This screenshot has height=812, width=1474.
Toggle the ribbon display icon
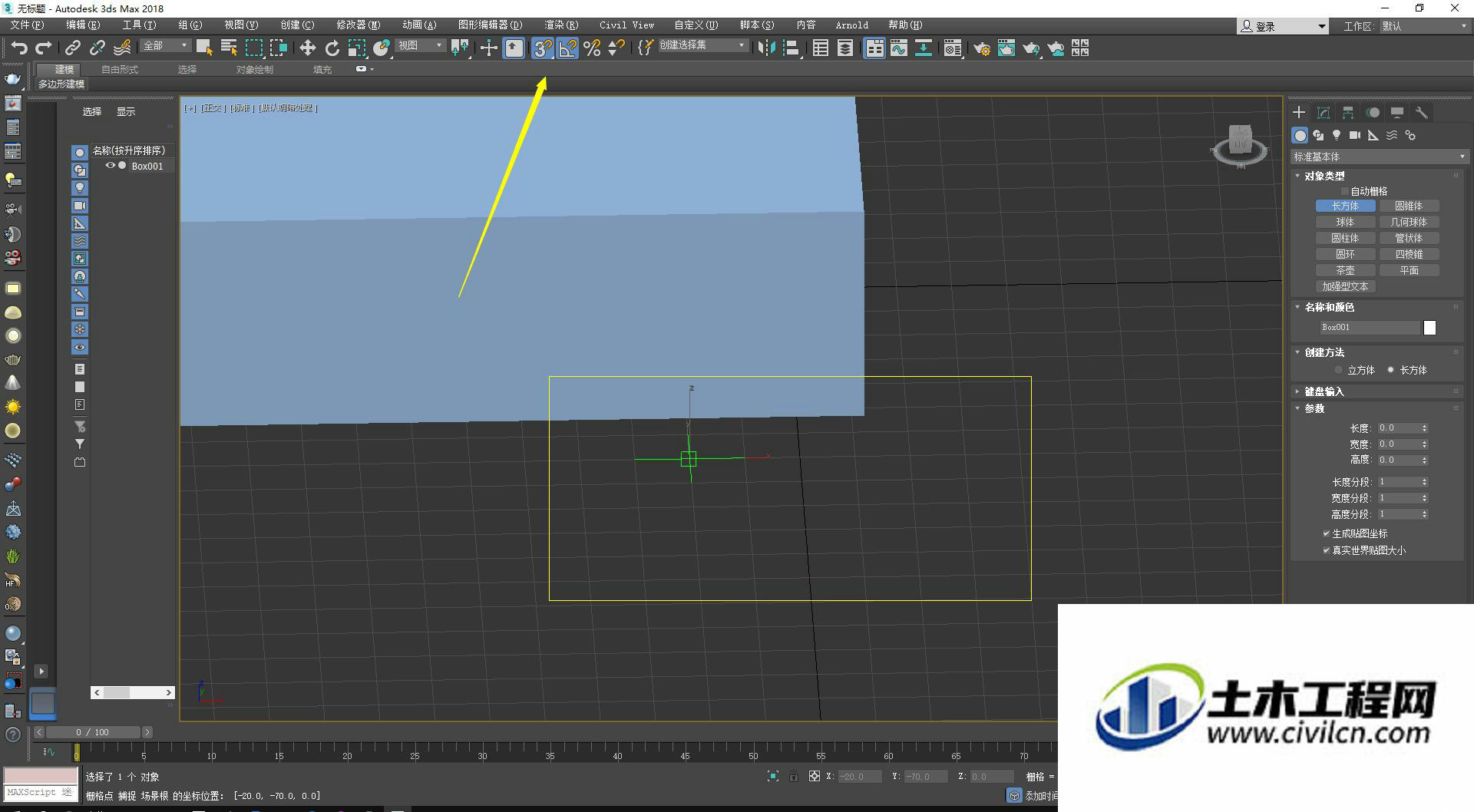(x=874, y=48)
